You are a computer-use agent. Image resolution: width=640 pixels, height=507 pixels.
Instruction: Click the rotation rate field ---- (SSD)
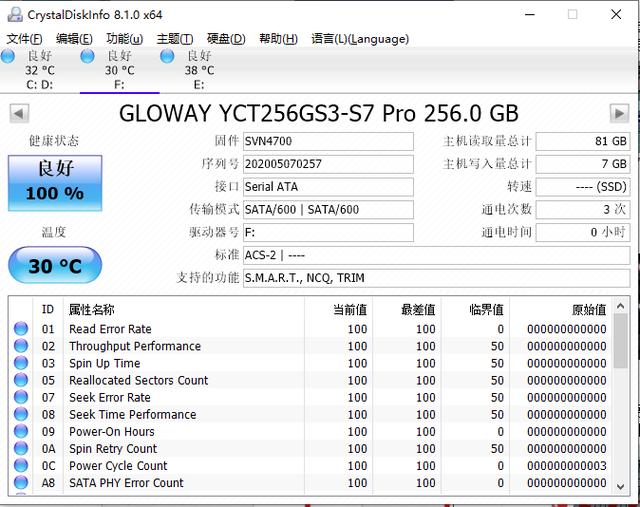[x=583, y=187]
